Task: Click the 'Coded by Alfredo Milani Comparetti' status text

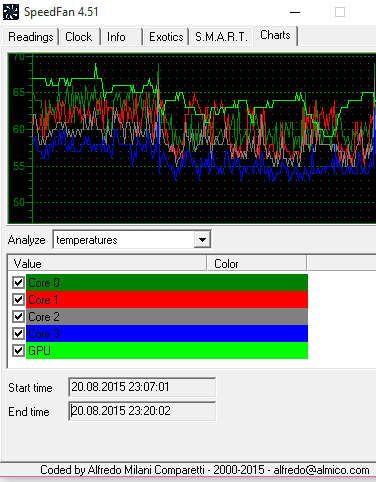Action: pyautogui.click(x=122, y=470)
